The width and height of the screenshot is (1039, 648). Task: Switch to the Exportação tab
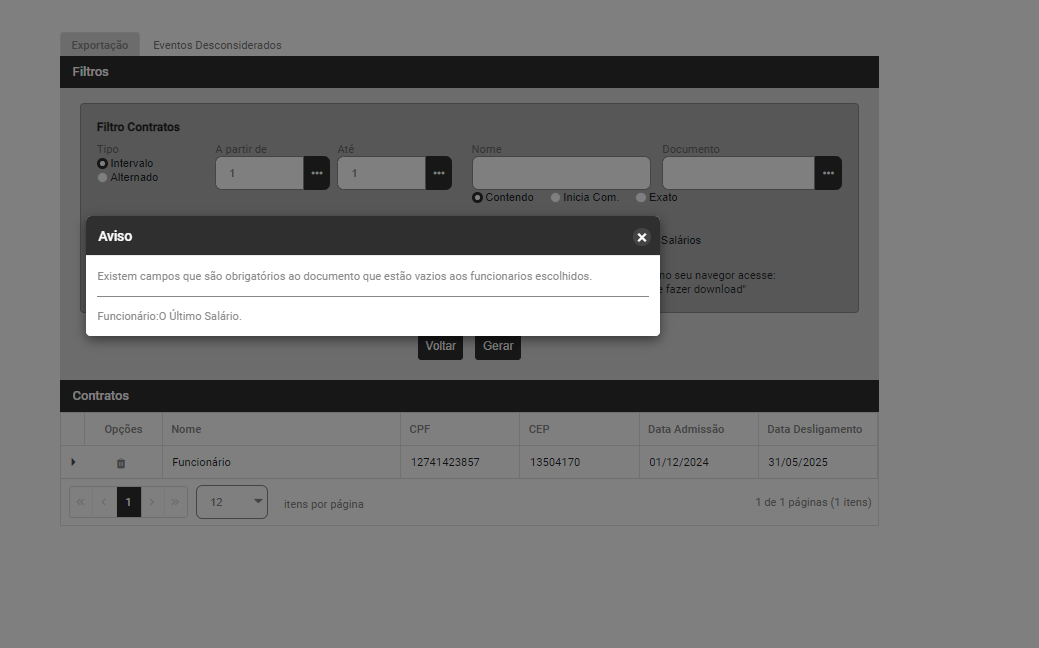(100, 45)
